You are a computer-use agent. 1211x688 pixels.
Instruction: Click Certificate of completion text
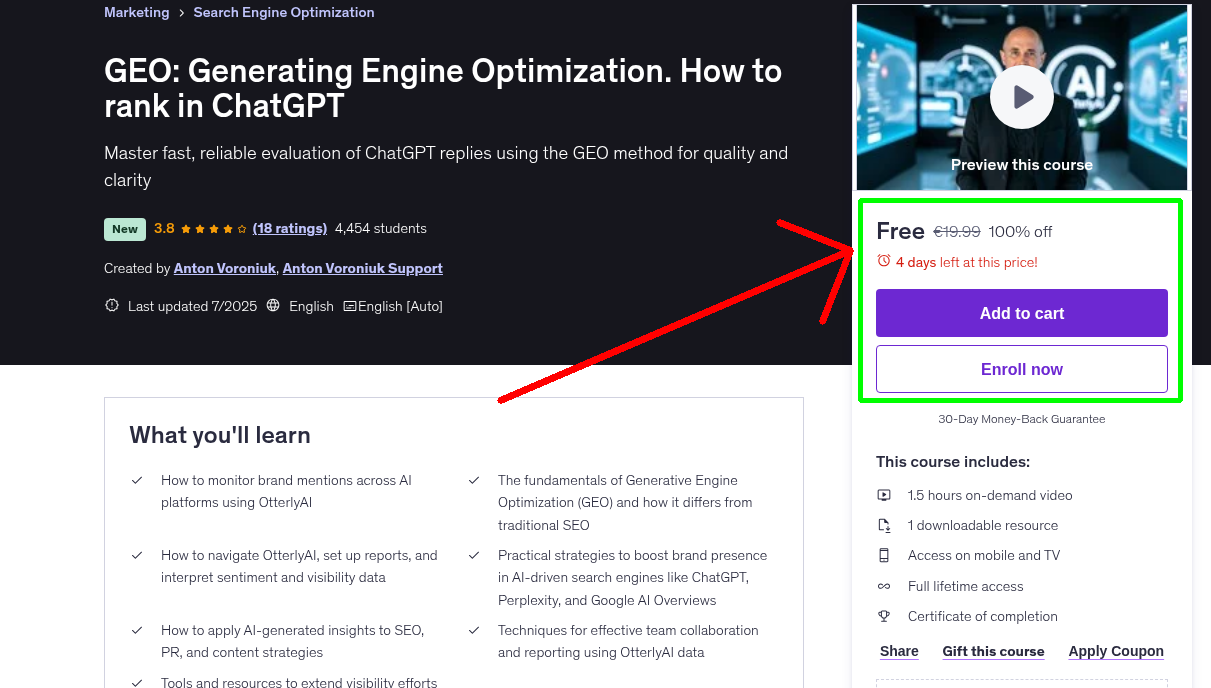(983, 616)
